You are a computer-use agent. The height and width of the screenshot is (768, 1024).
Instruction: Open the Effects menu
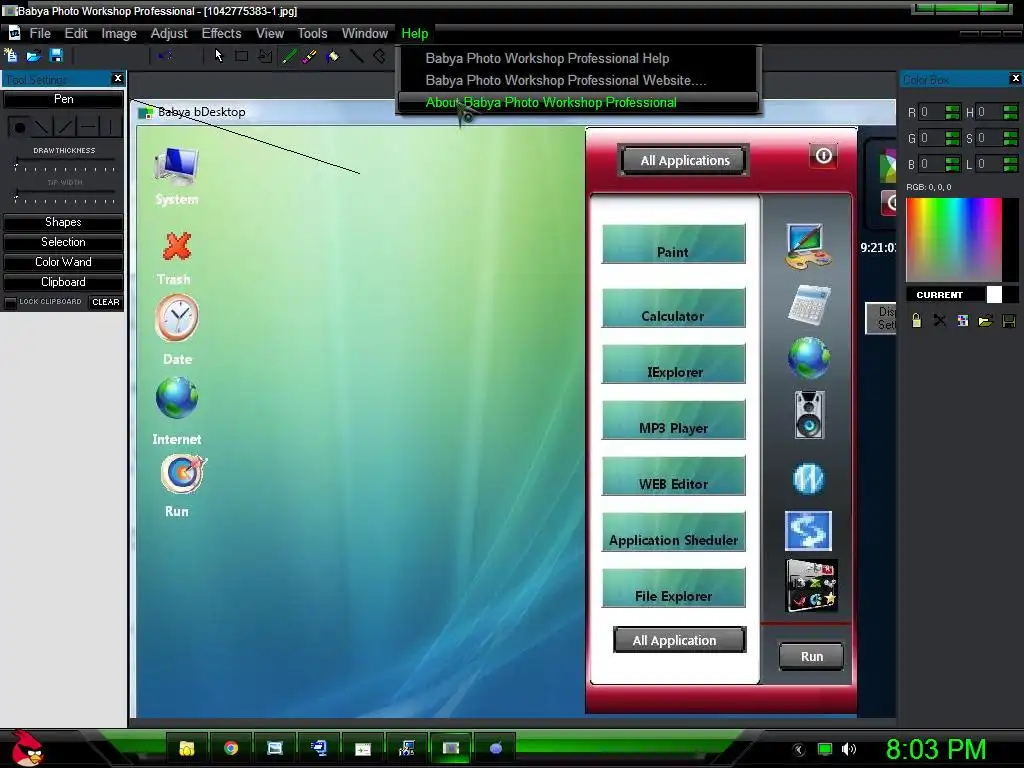click(x=221, y=33)
